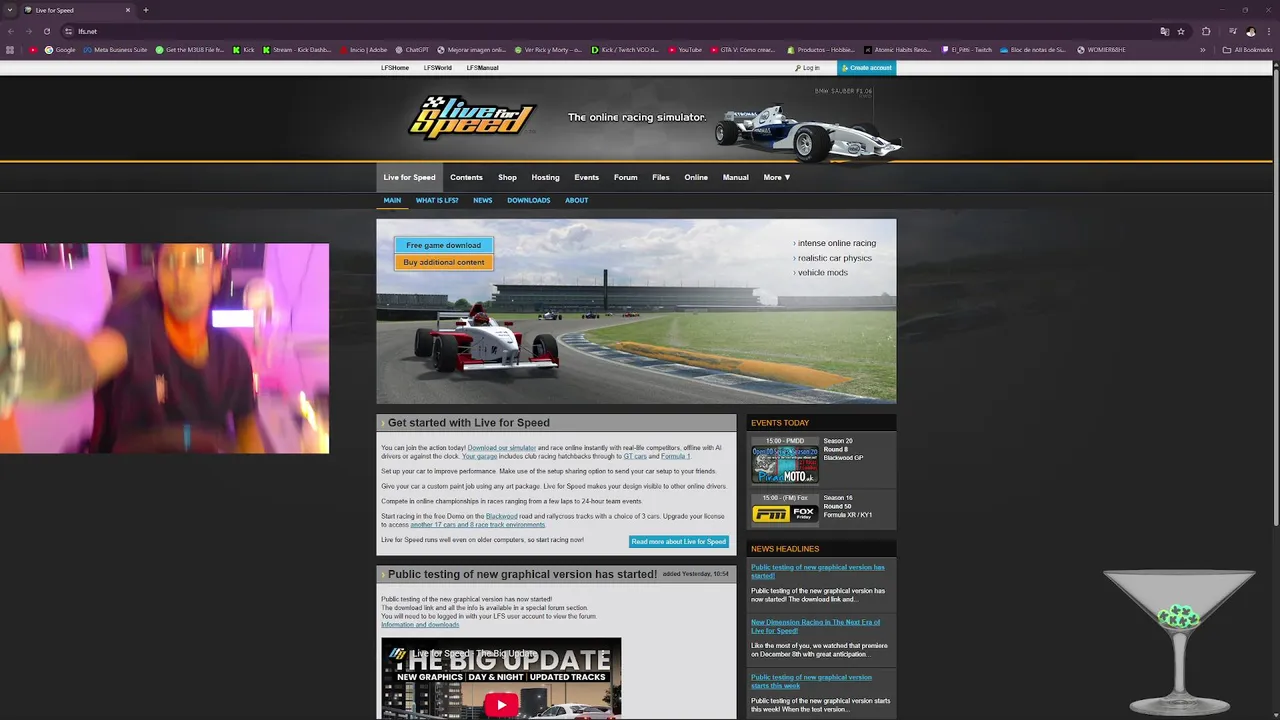This screenshot has height=720, width=1280.
Task: Open the Forum nav menu
Action: 625,177
